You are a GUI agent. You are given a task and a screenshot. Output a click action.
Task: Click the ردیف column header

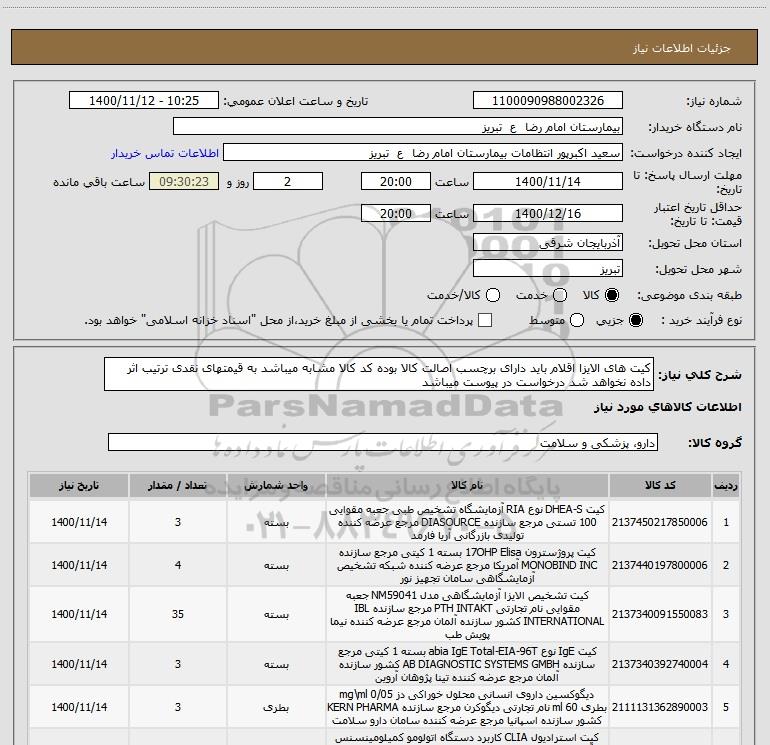[726, 486]
